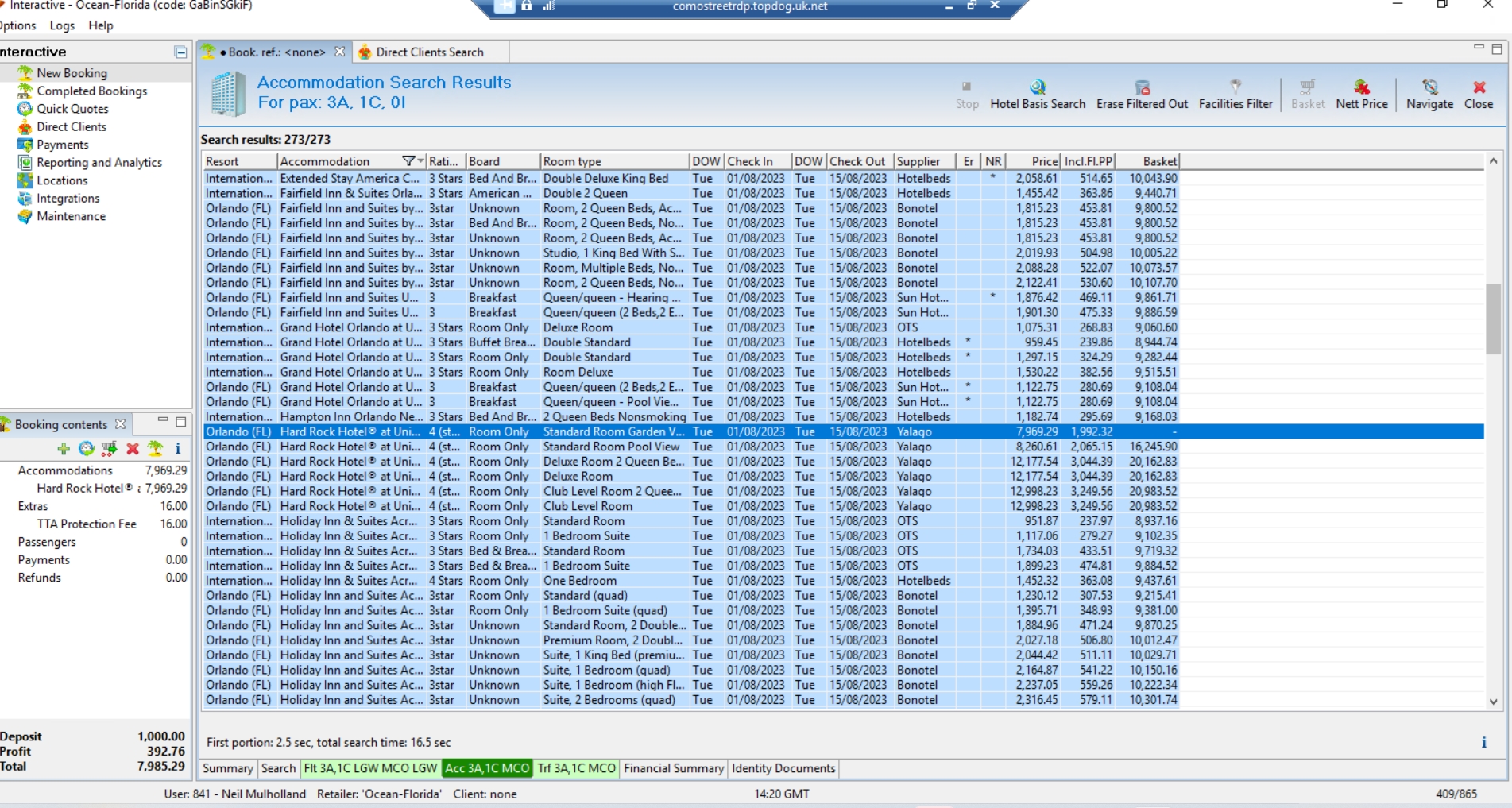Click the green plus add icon in Booking contents

click(64, 449)
